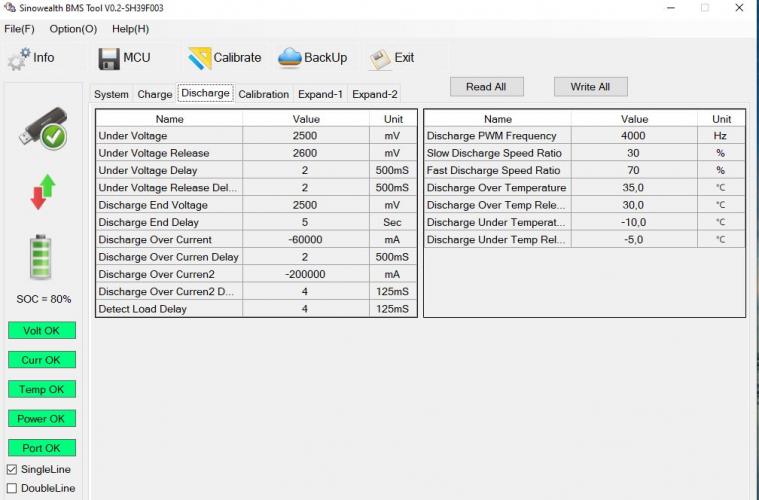Toggle the SingleLine checkbox
This screenshot has height=500, width=759.
click(12, 469)
